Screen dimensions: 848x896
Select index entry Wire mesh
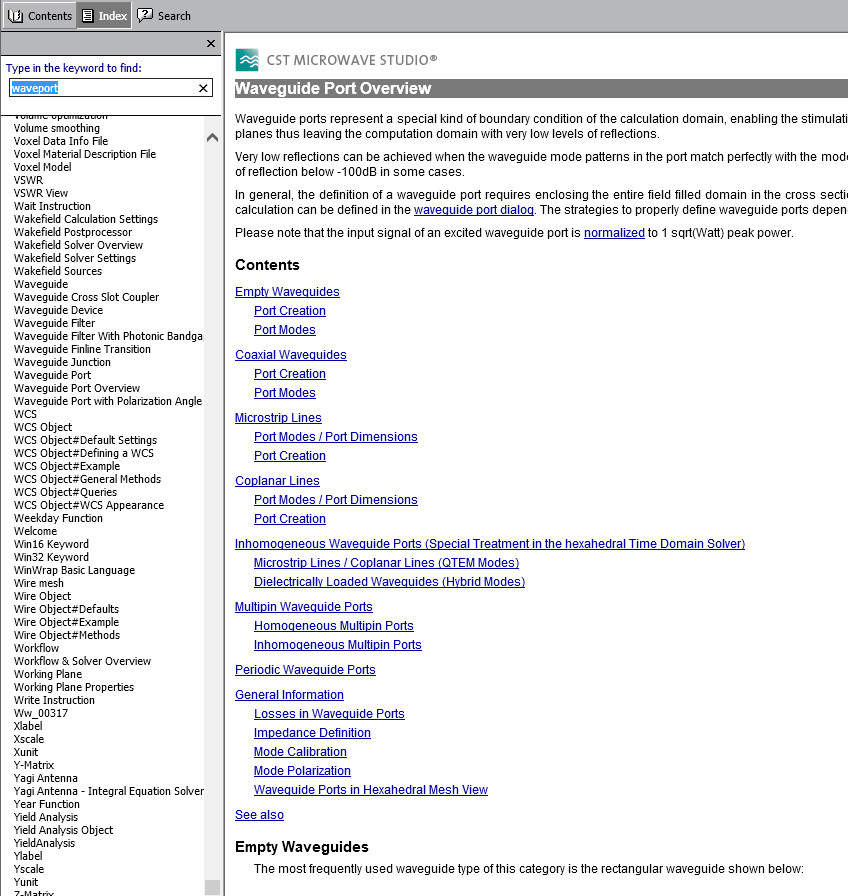point(39,583)
